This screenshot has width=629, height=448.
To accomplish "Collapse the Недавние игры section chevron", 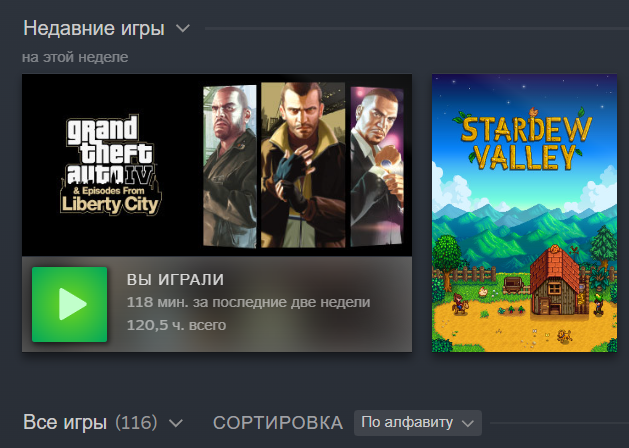I will [183, 28].
